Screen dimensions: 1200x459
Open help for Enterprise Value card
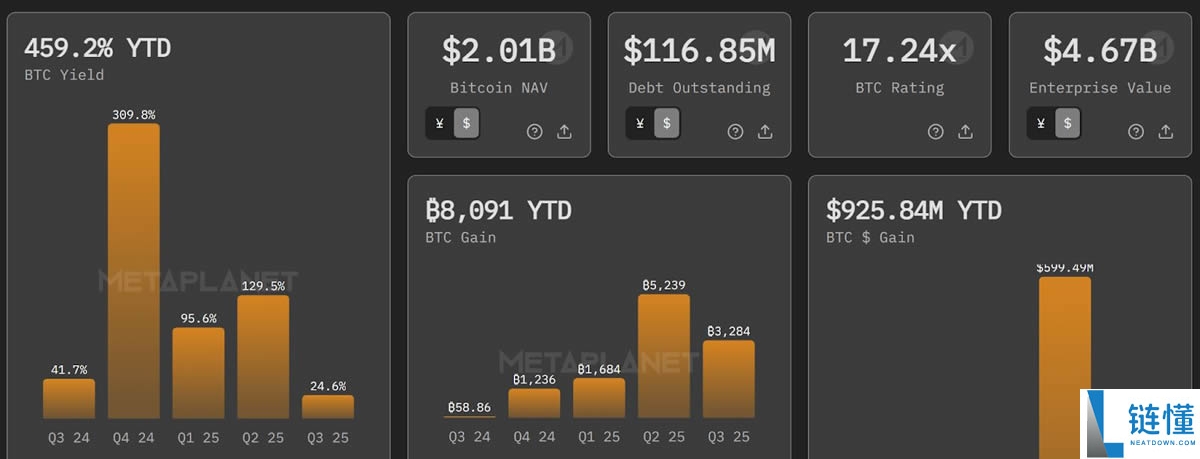pyautogui.click(x=1136, y=131)
